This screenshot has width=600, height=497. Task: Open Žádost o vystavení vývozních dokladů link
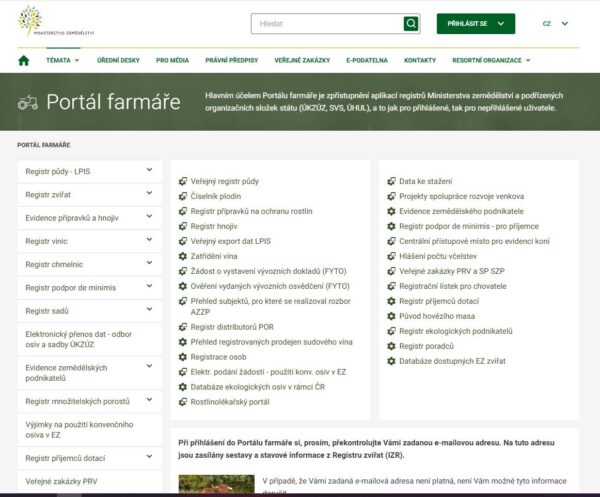coord(268,271)
